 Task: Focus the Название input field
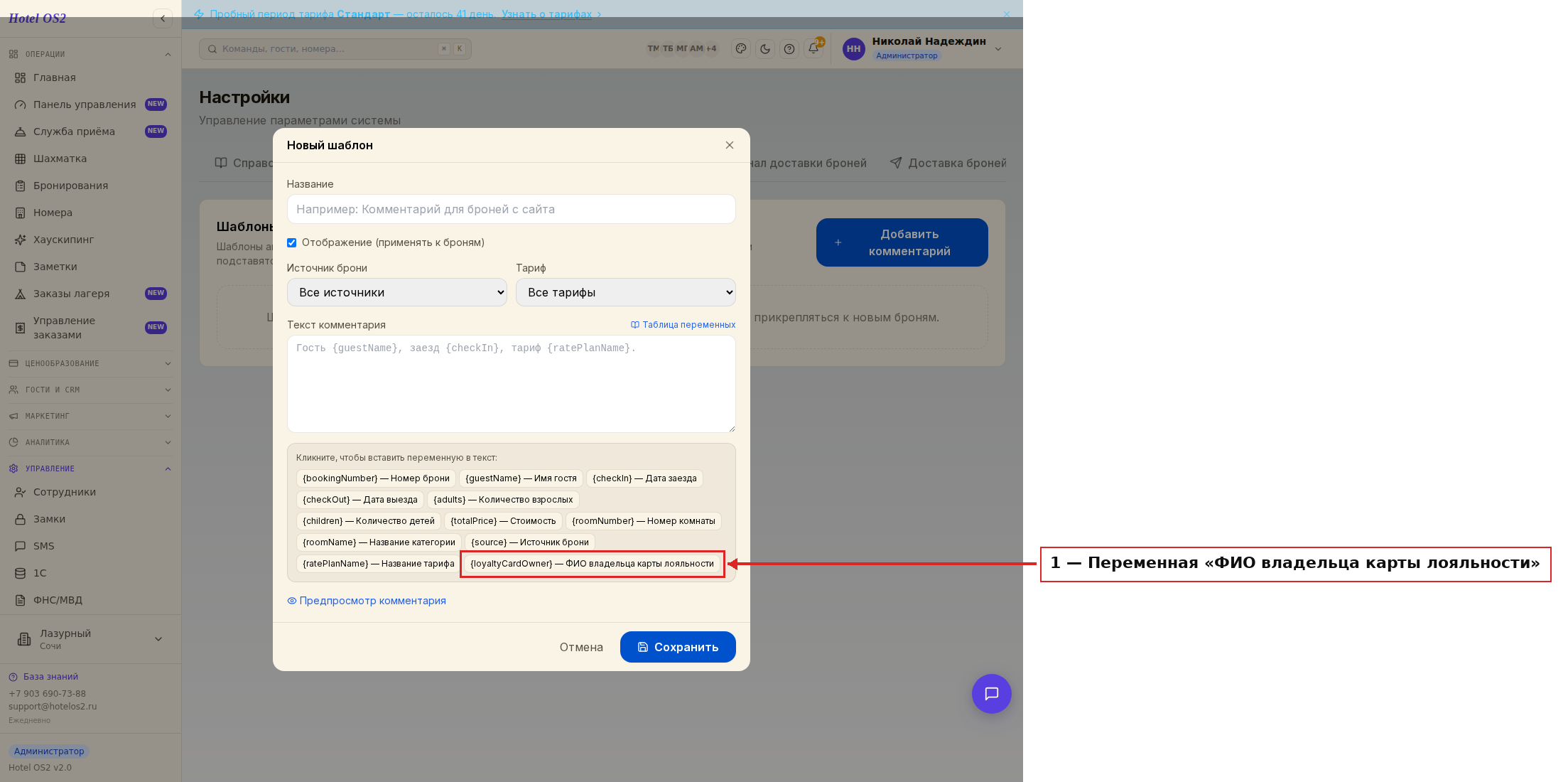[x=511, y=209]
